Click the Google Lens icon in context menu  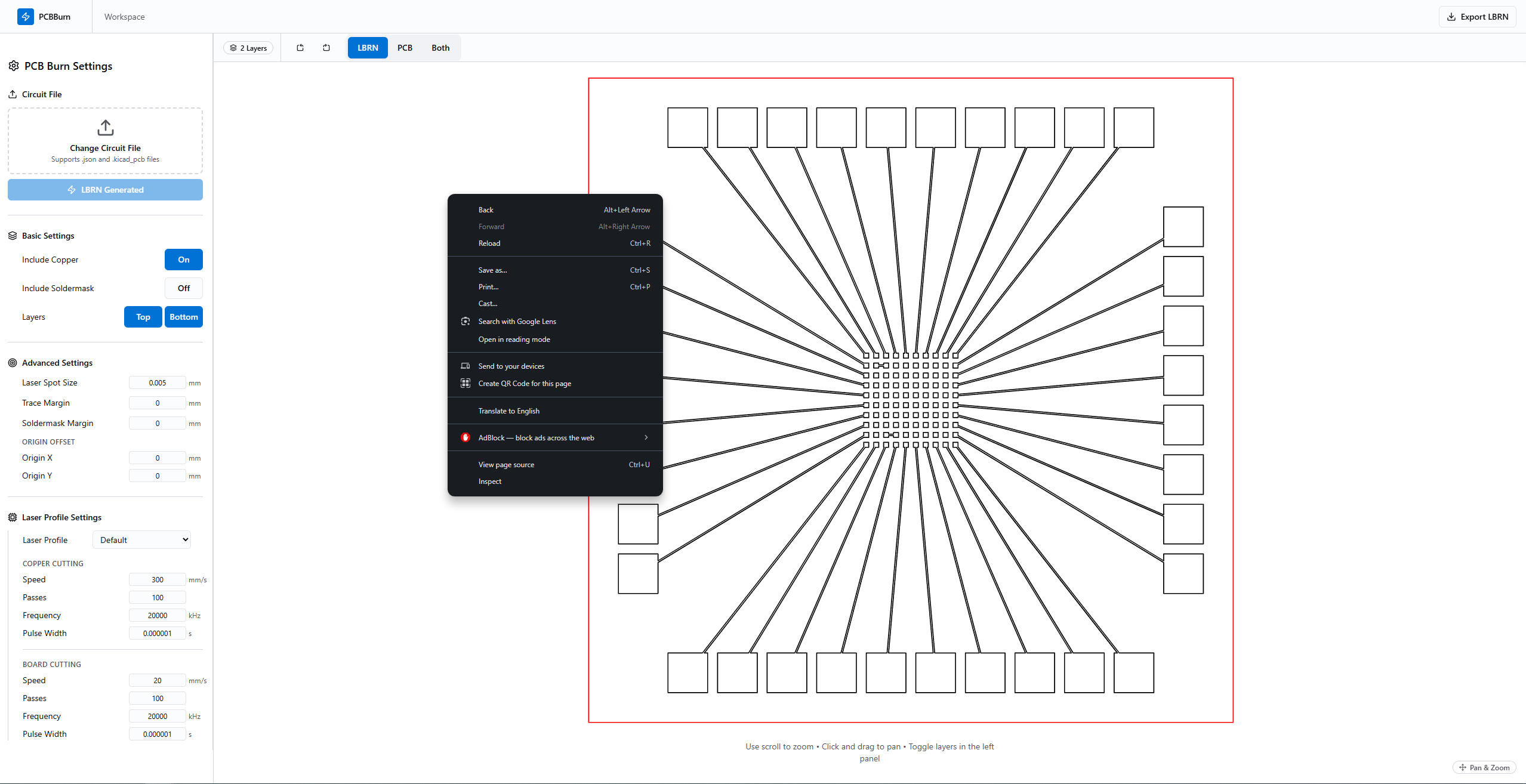tap(465, 322)
